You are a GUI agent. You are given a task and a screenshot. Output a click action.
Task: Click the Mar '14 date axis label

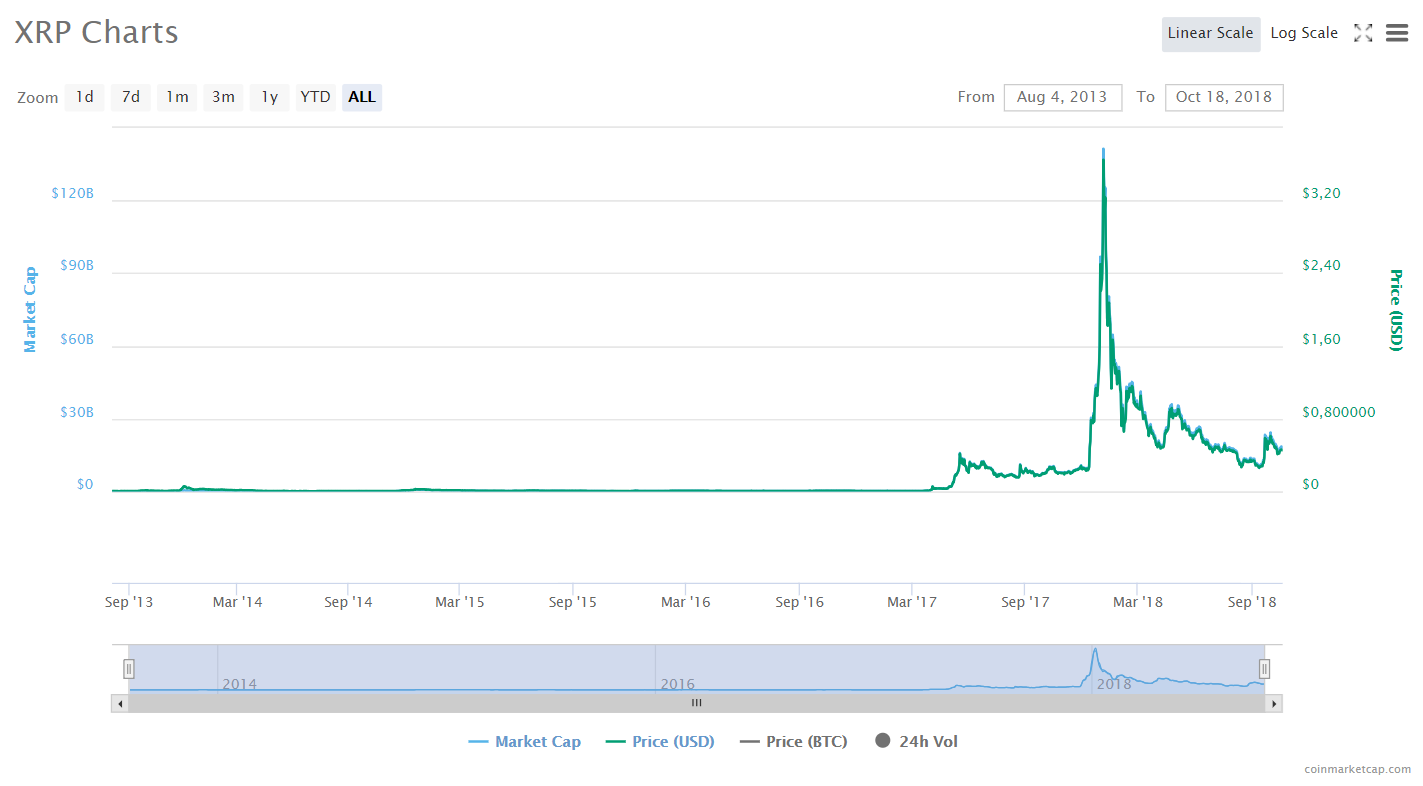(237, 602)
